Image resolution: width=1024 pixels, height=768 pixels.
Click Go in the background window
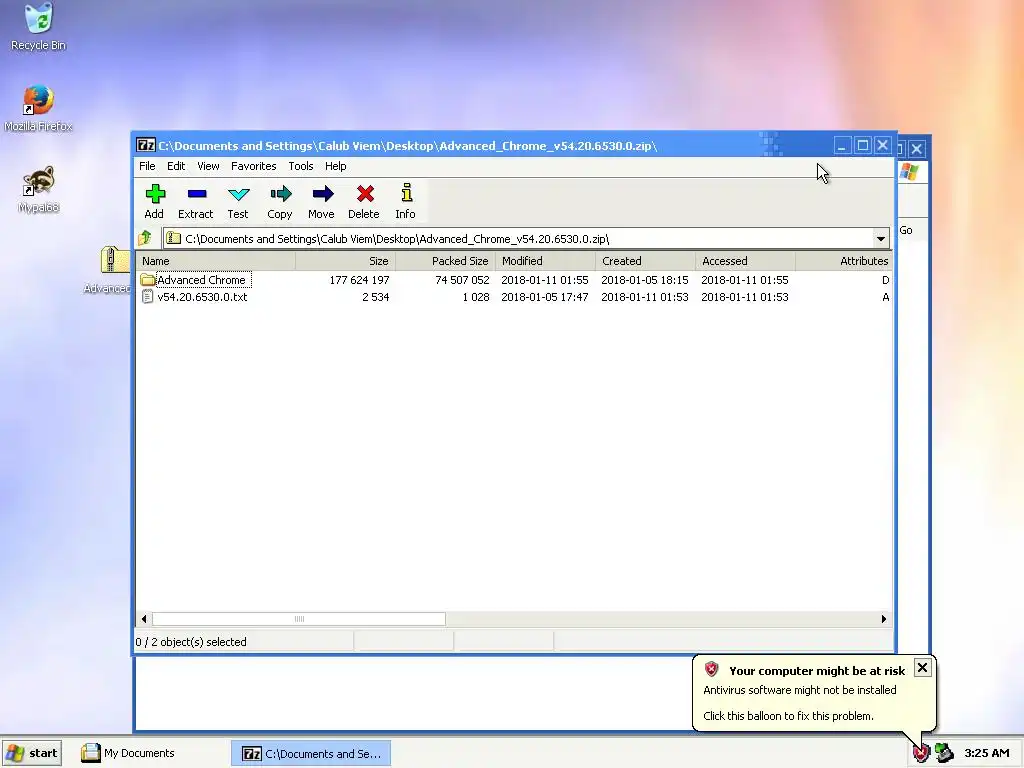(906, 230)
